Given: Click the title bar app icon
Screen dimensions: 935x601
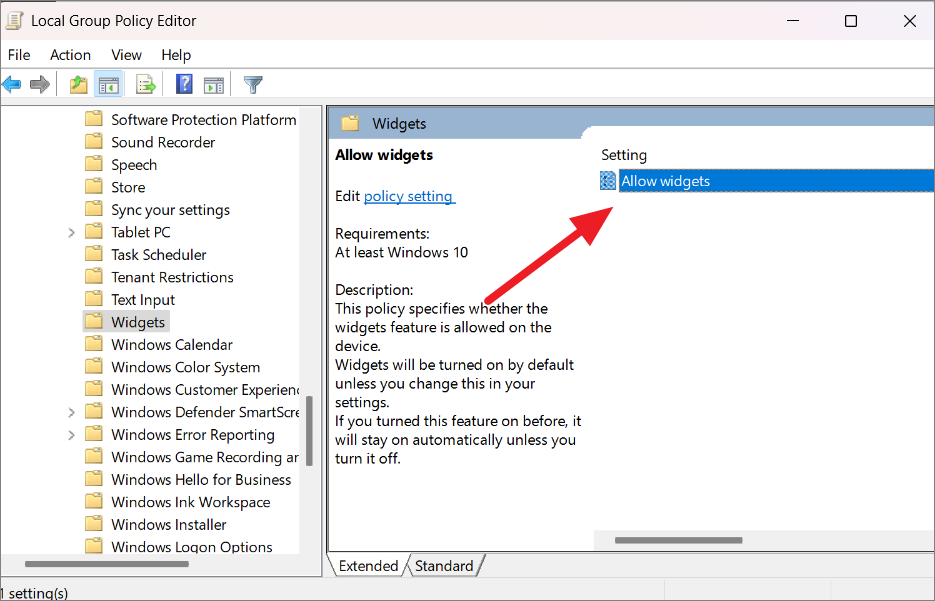Looking at the screenshot, I should pos(14,20).
